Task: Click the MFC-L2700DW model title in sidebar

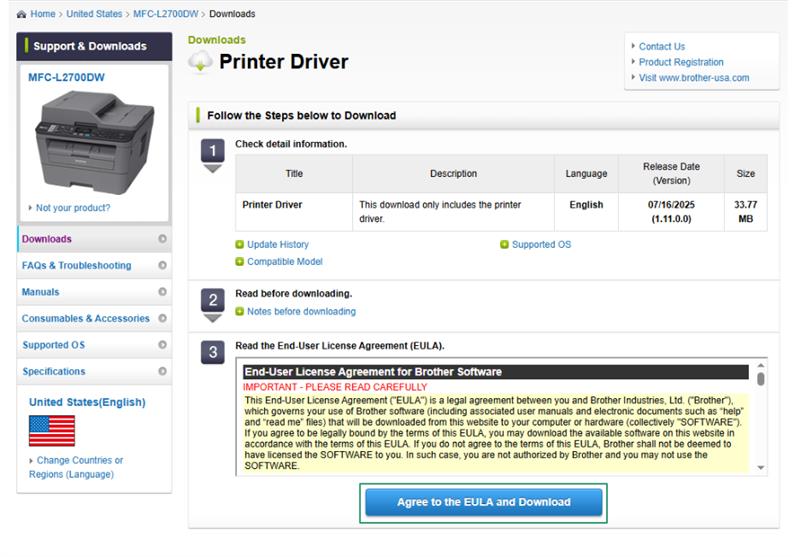Action: coord(66,78)
